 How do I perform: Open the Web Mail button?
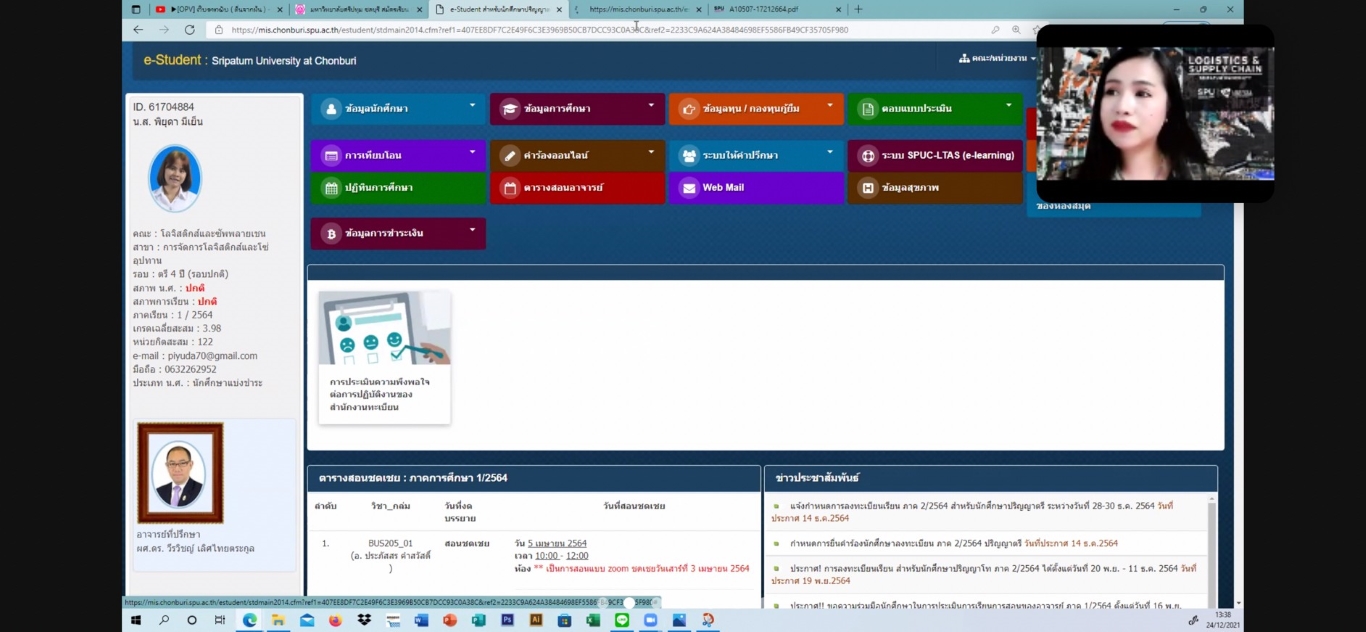[x=756, y=188]
